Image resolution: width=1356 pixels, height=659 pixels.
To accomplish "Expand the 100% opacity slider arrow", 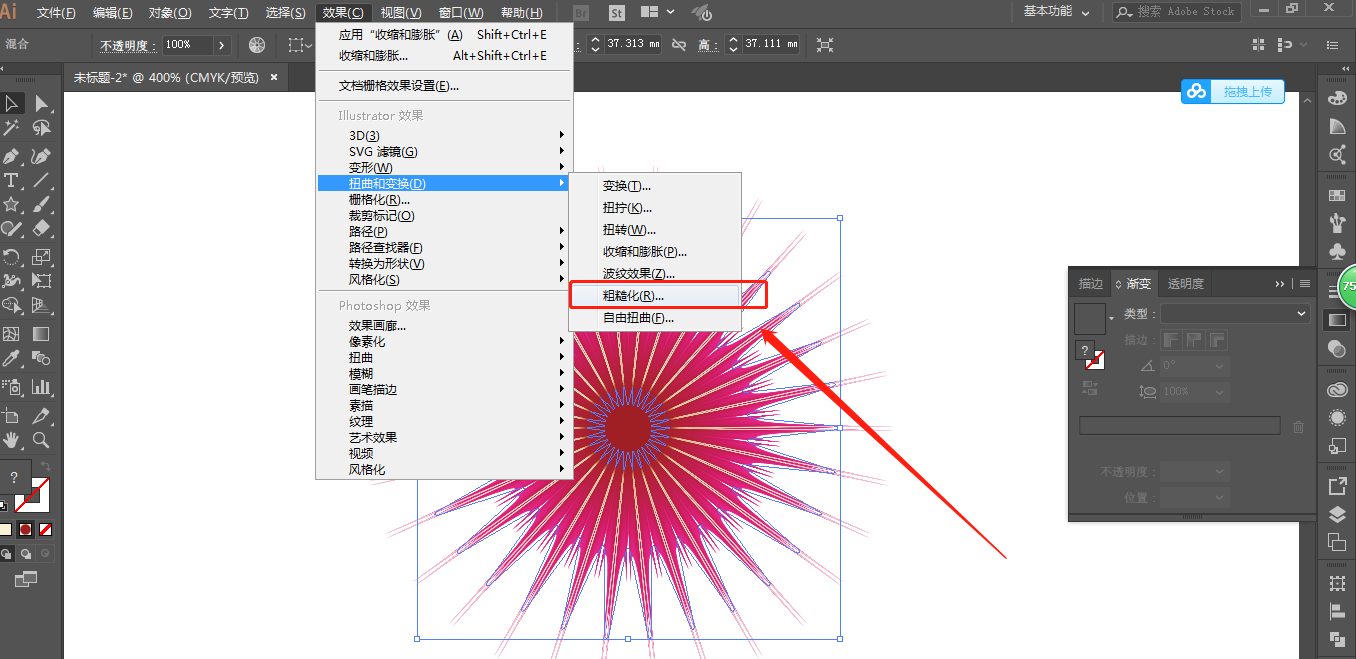I will 221,45.
